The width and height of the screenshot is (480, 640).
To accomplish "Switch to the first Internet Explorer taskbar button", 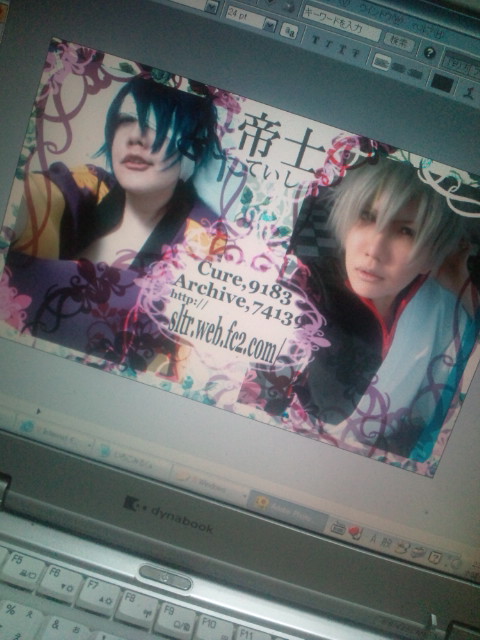I will pyautogui.click(x=52, y=436).
